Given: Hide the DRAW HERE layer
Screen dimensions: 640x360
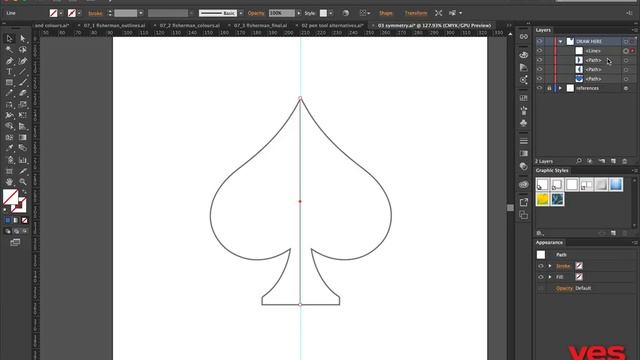Looking at the screenshot, I should click(540, 41).
